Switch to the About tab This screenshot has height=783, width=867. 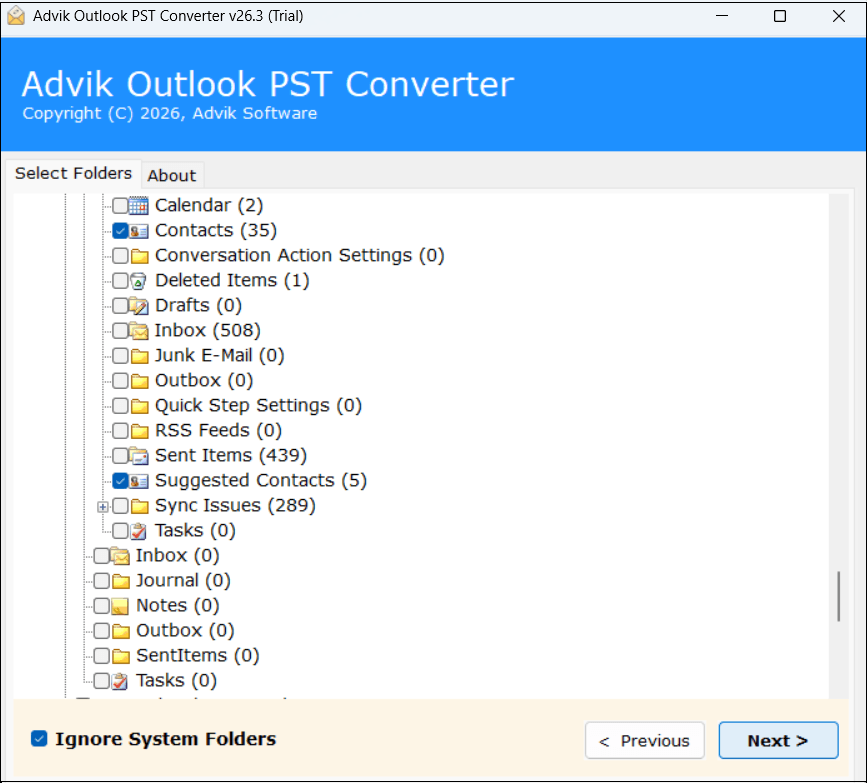pos(171,176)
